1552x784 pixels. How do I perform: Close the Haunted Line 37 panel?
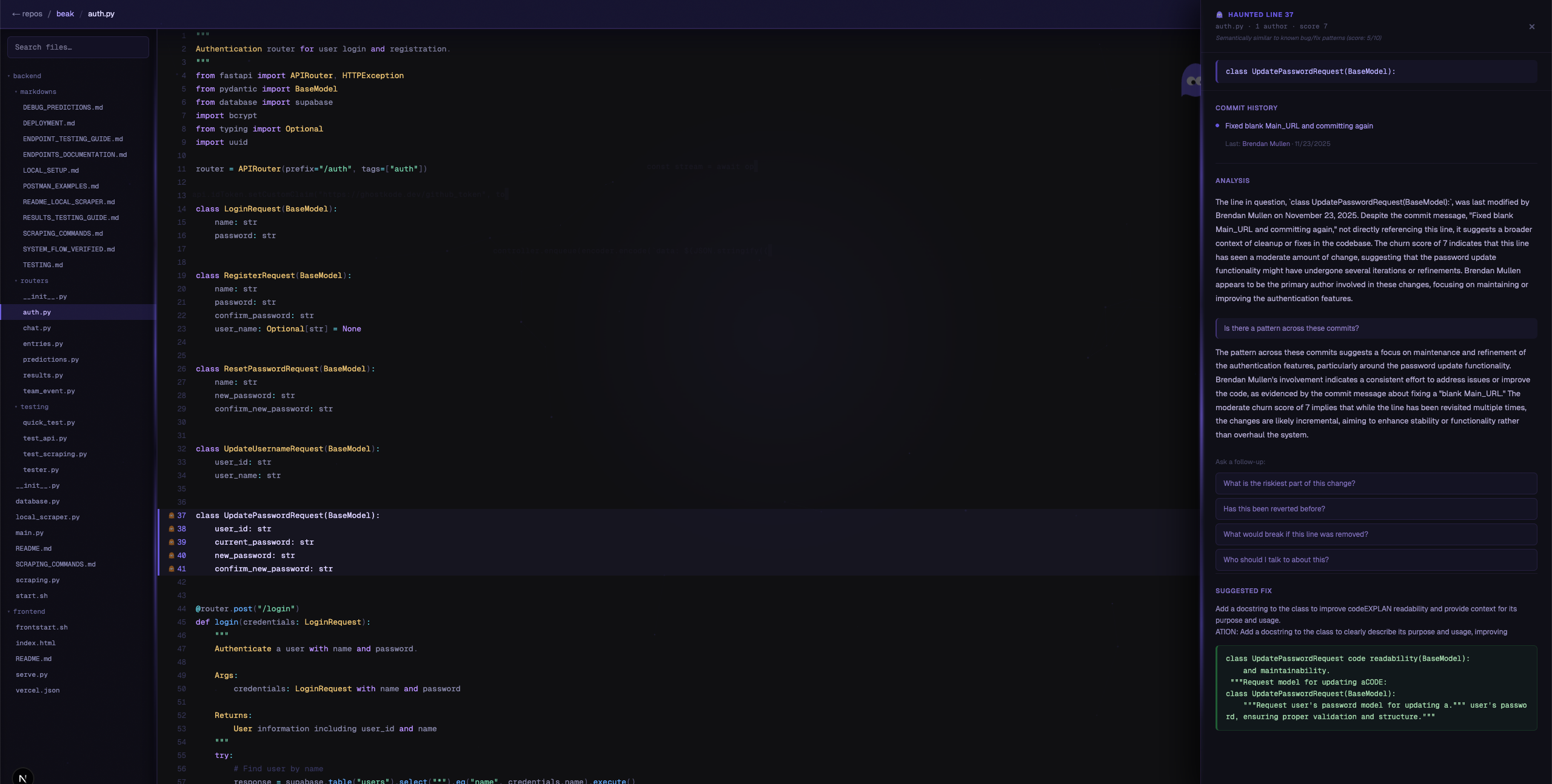[x=1532, y=27]
